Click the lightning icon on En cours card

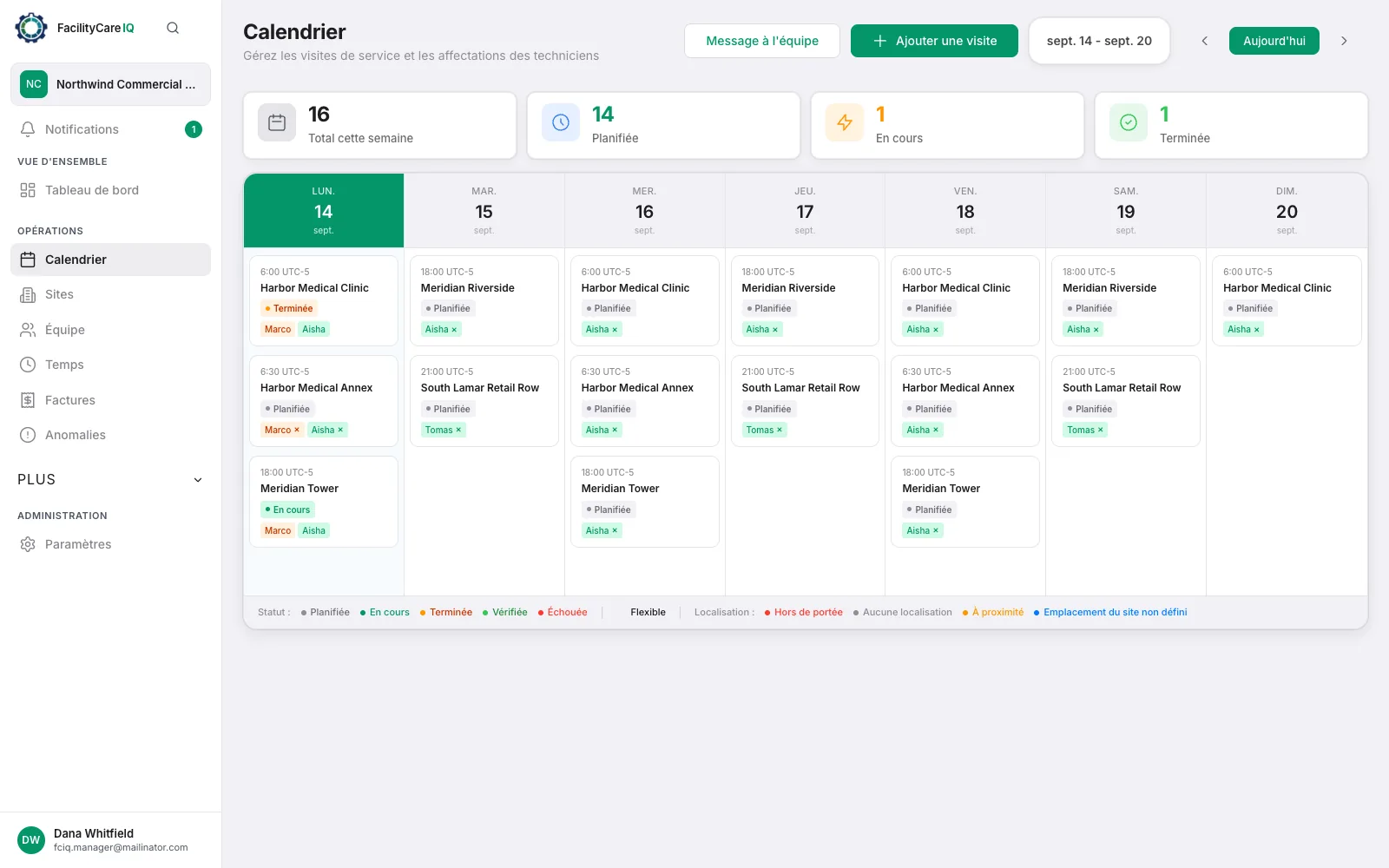(845, 122)
